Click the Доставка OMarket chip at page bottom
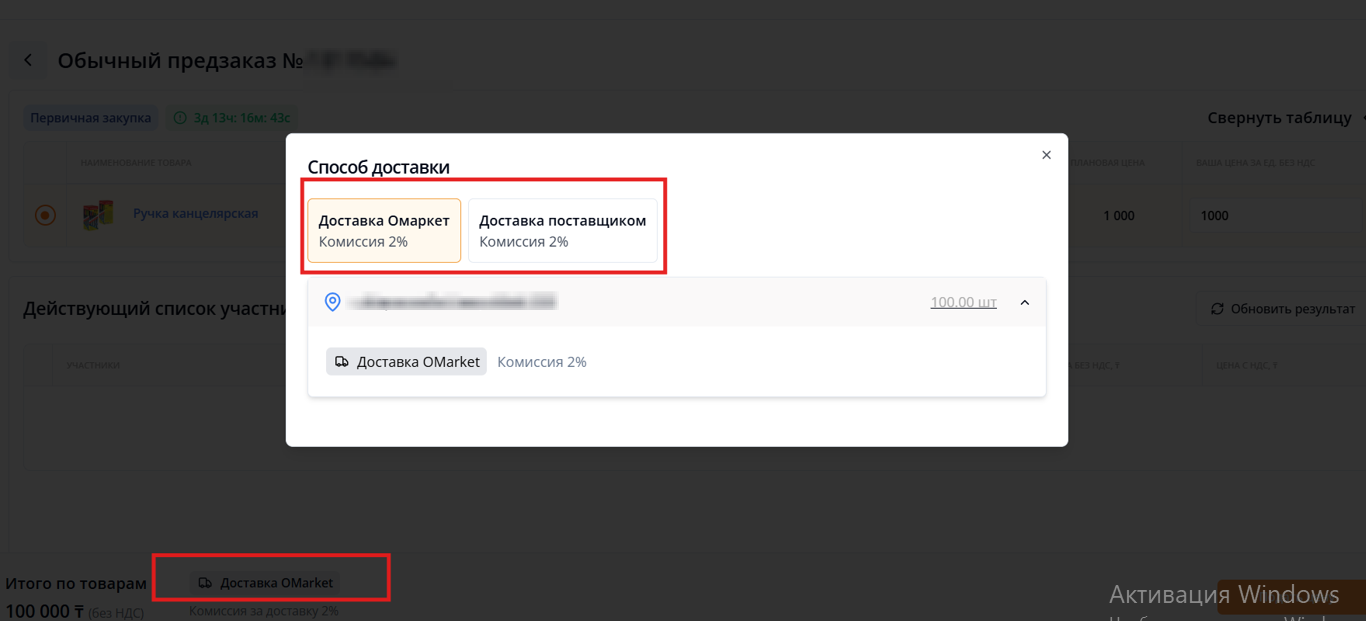This screenshot has width=1366, height=621. tap(266, 583)
